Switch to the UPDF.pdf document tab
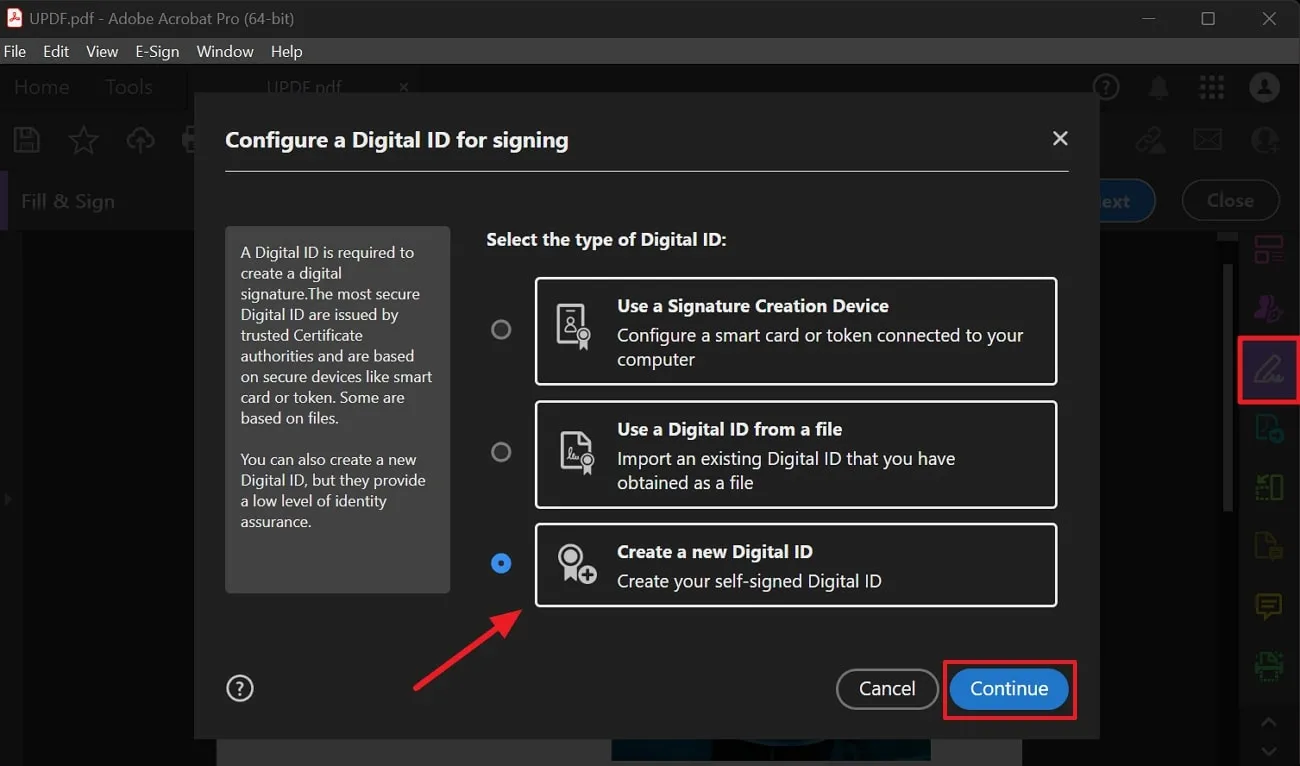This screenshot has height=766, width=1300. [303, 87]
